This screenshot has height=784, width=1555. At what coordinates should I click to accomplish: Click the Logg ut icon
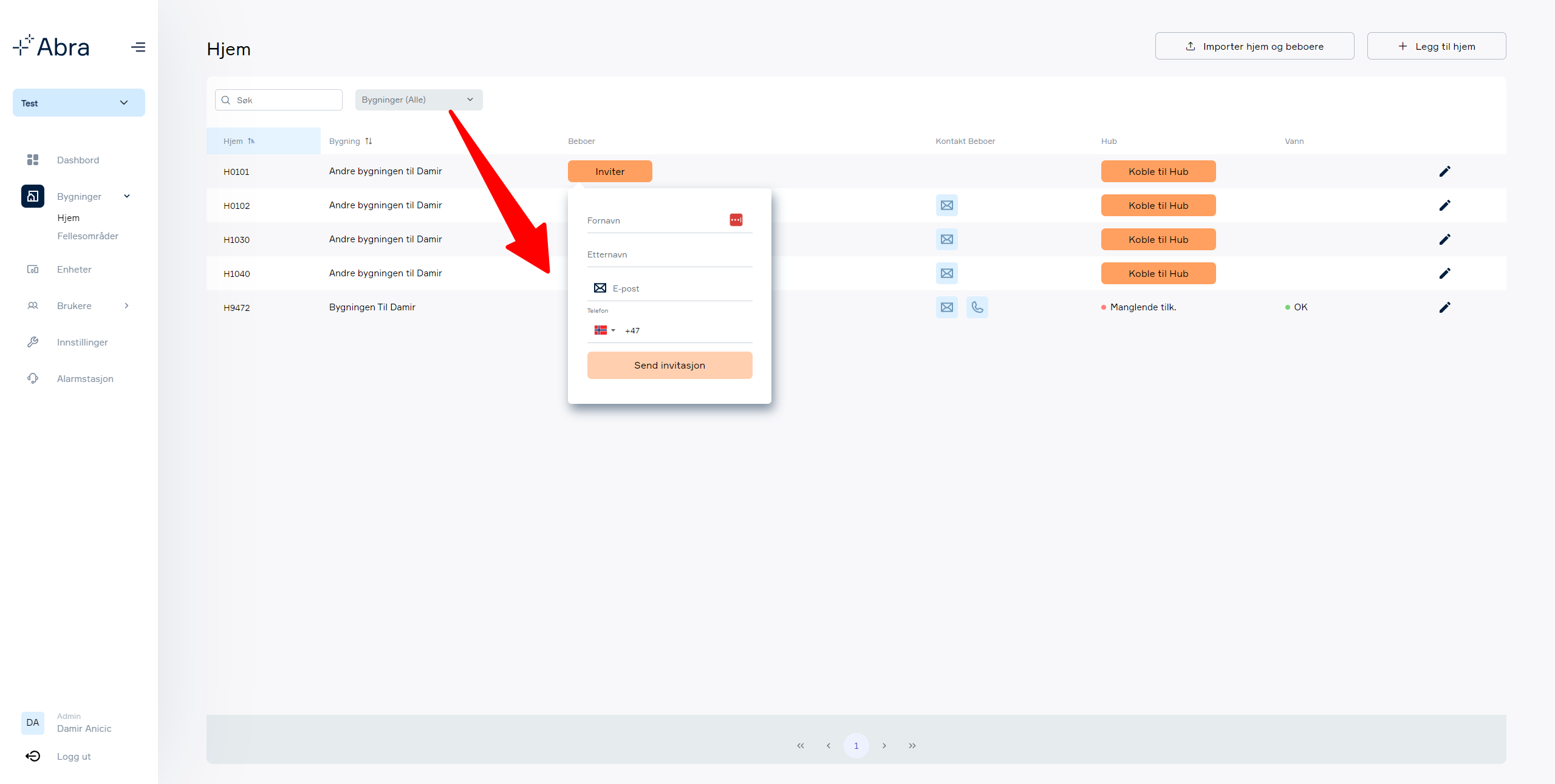33,756
